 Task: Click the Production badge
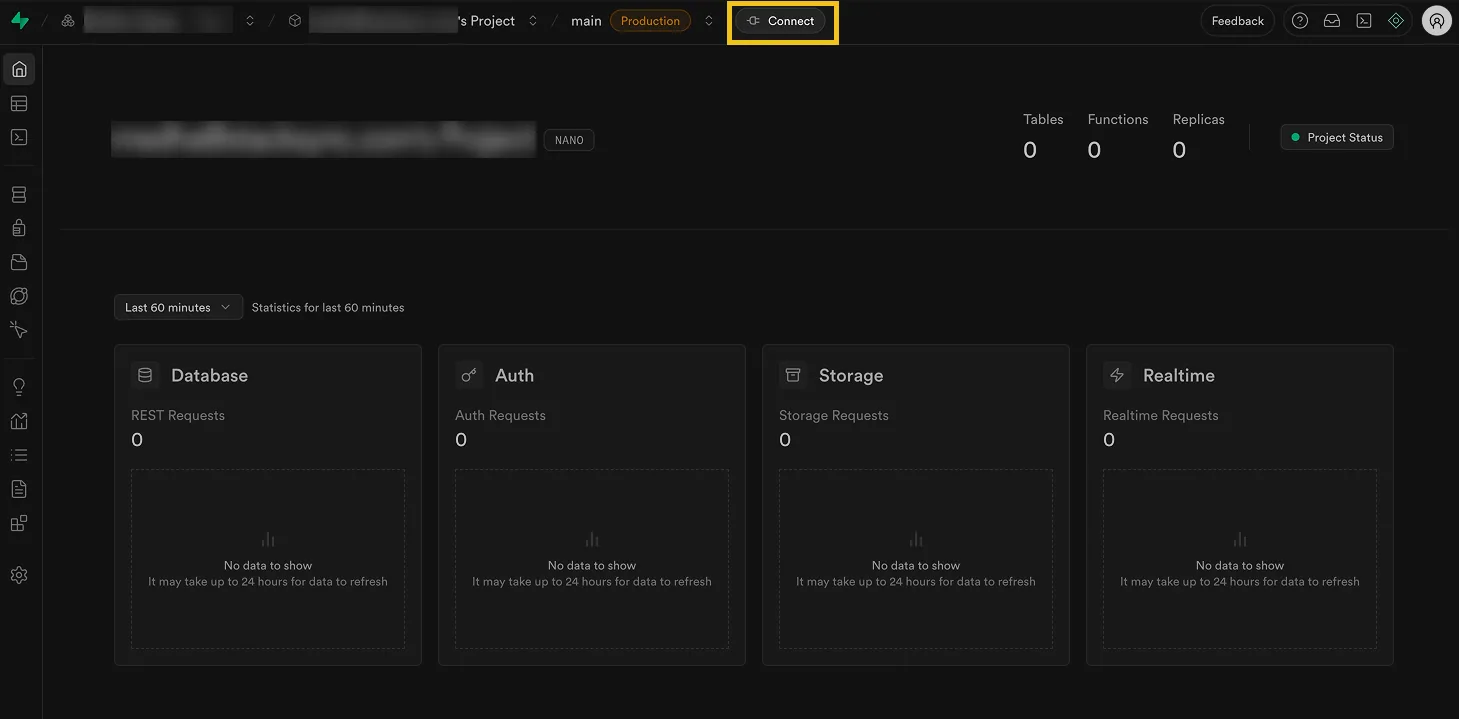point(650,21)
